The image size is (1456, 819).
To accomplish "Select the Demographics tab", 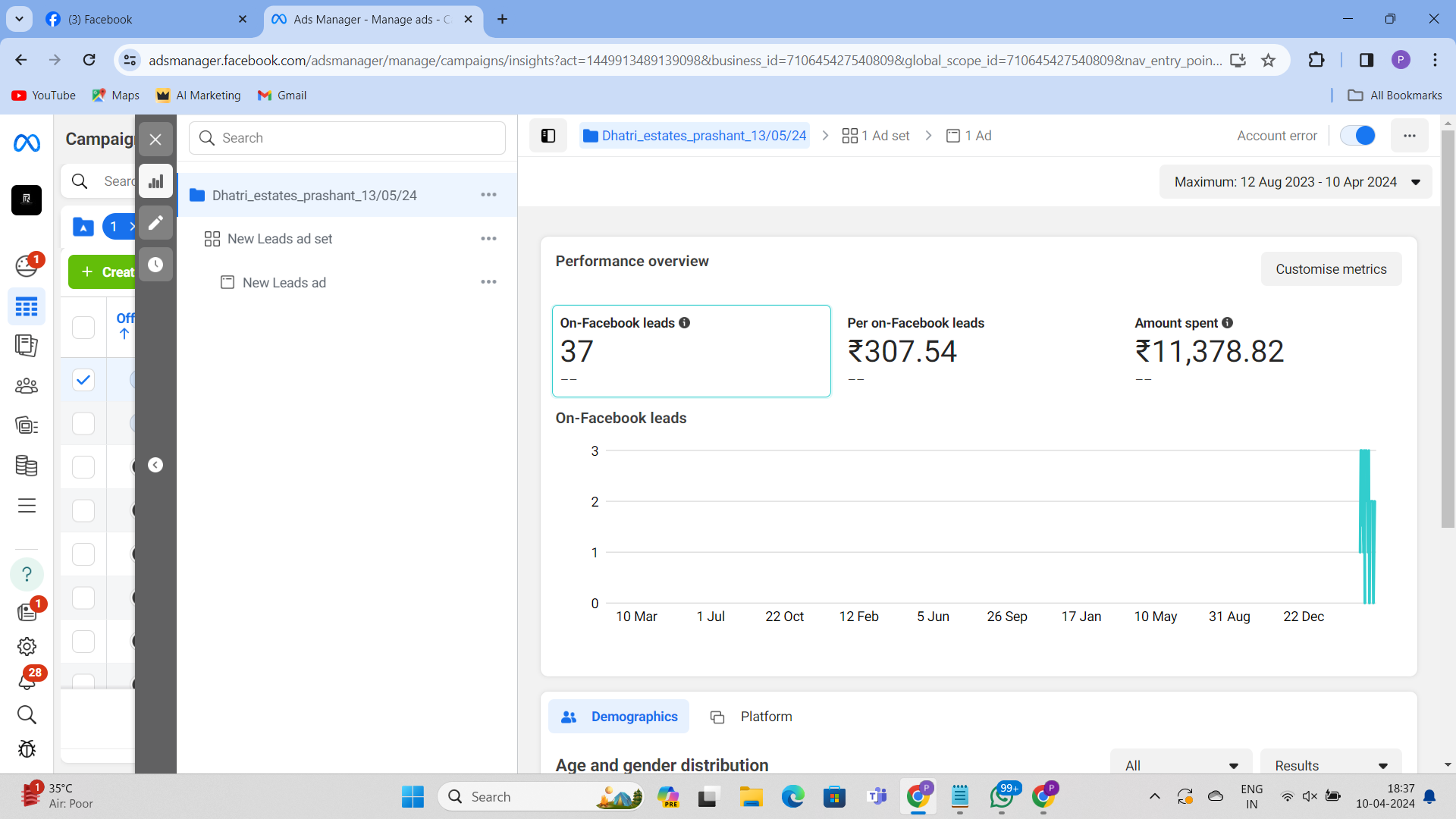I will (620, 716).
